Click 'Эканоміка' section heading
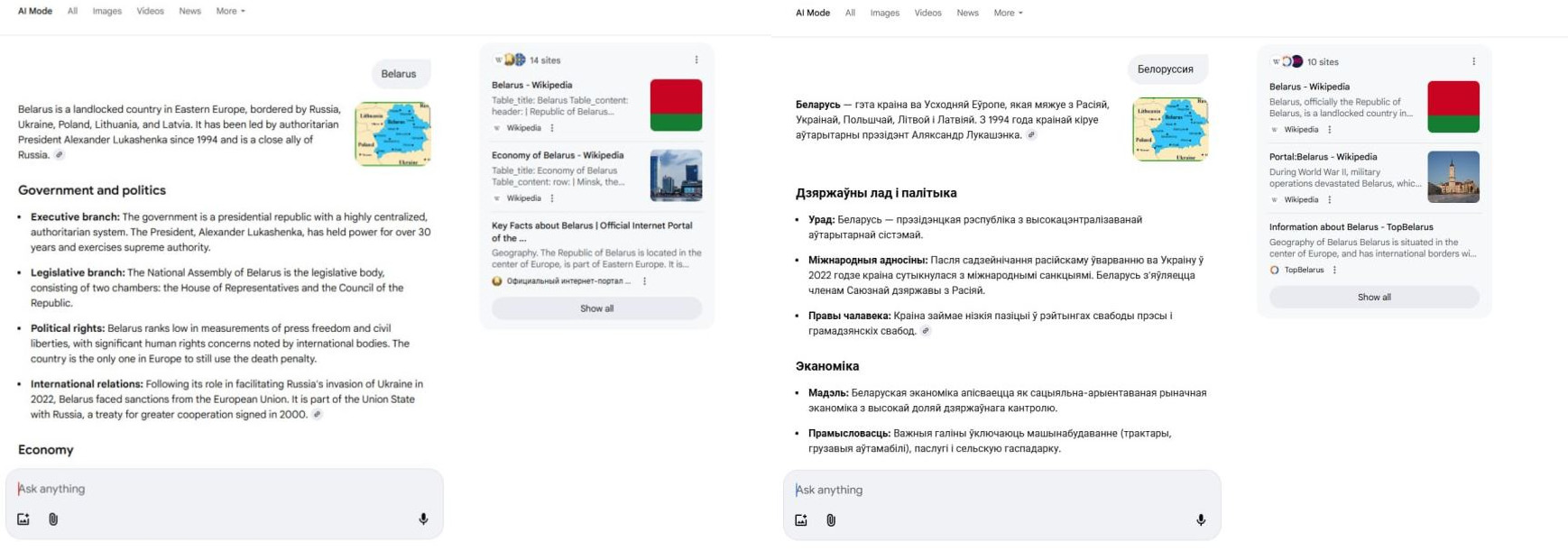Screen dimensions: 1568x551 (x=827, y=366)
